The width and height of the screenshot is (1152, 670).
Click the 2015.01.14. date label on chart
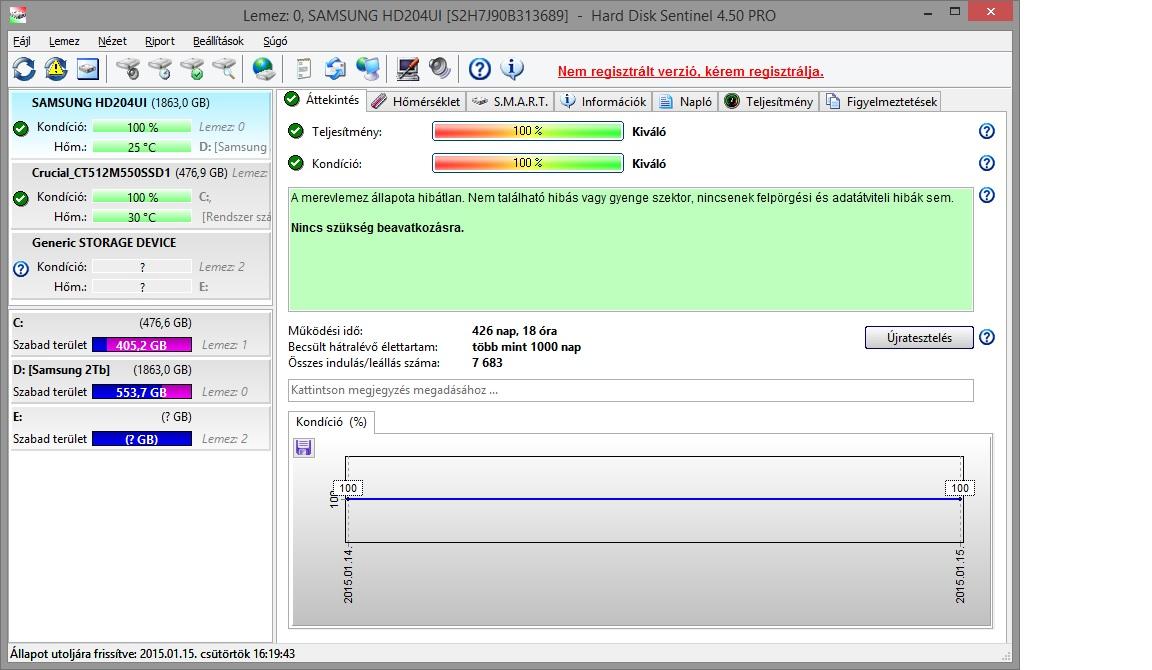348,574
